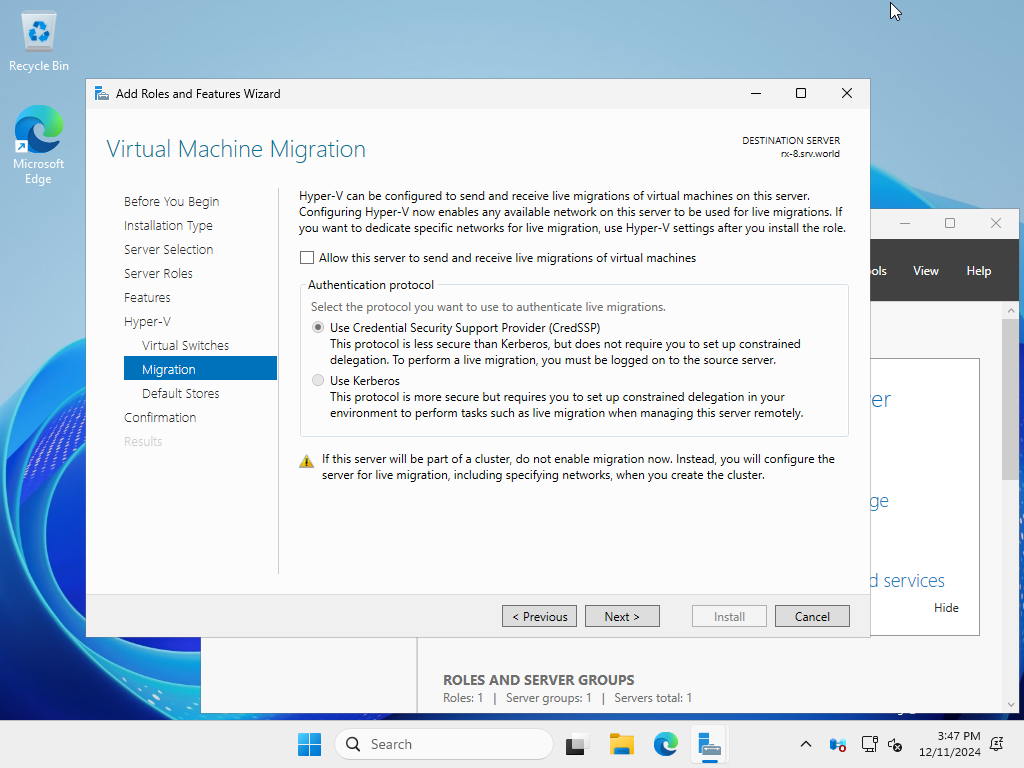
Task: Switch to Server Manager taskbar icon
Action: pyautogui.click(x=709, y=744)
